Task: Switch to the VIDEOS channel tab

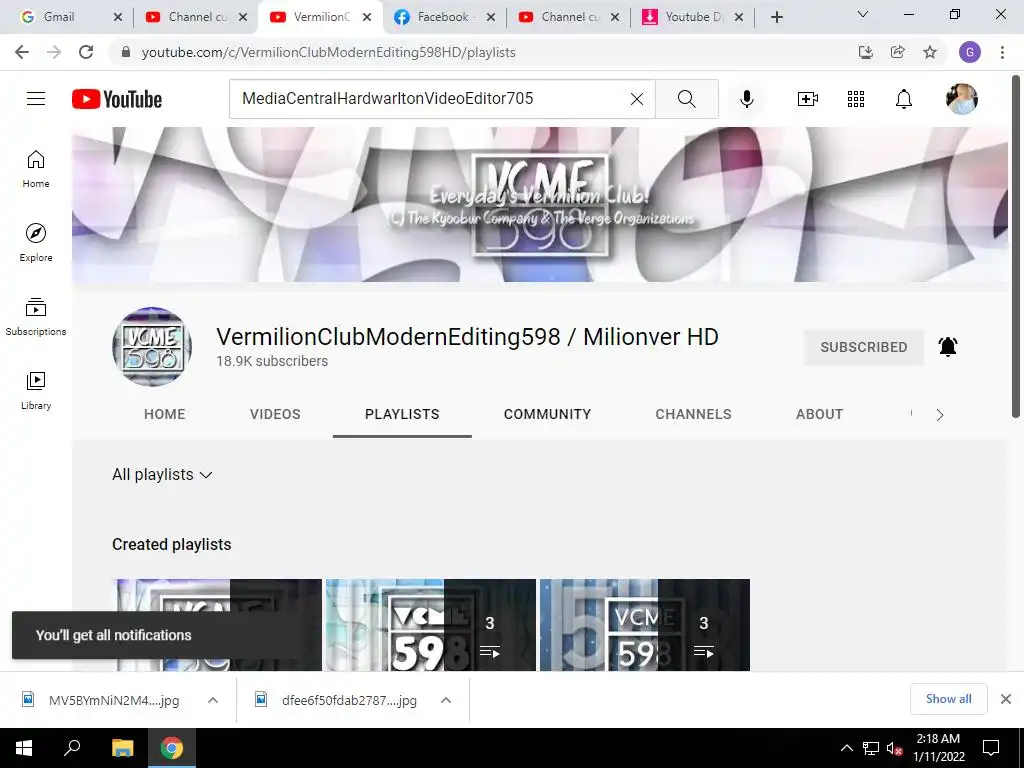Action: click(275, 414)
